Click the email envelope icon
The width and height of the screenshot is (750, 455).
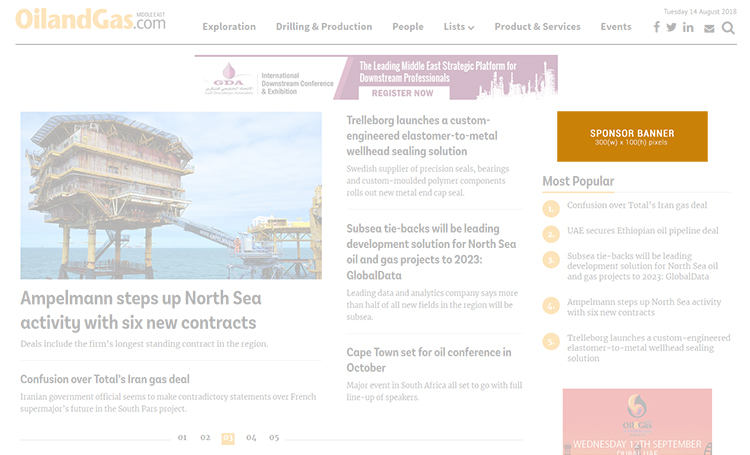point(709,29)
